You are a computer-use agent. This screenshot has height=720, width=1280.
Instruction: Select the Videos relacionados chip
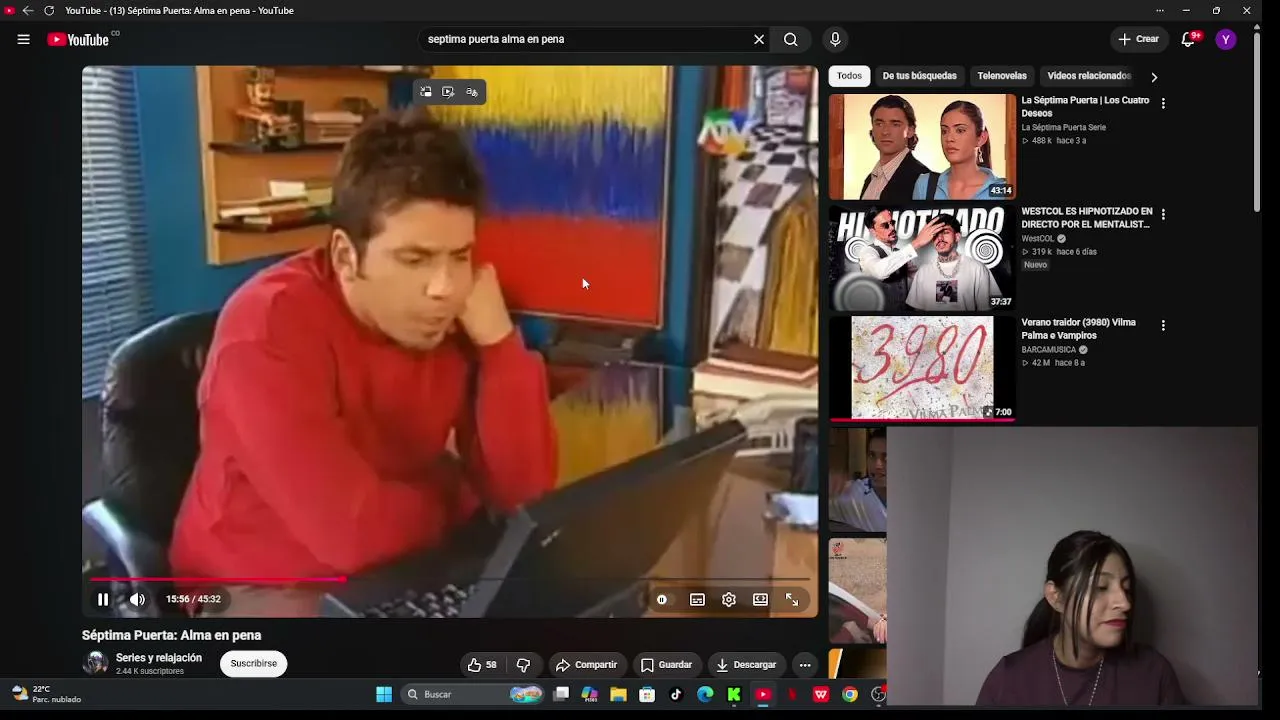(x=1089, y=76)
